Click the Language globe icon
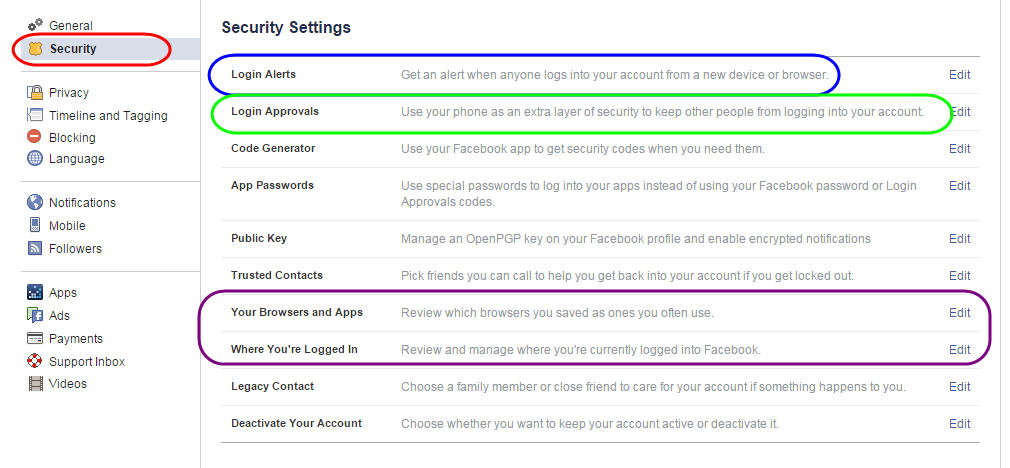Viewport: 1010px width, 468px height. click(35, 158)
